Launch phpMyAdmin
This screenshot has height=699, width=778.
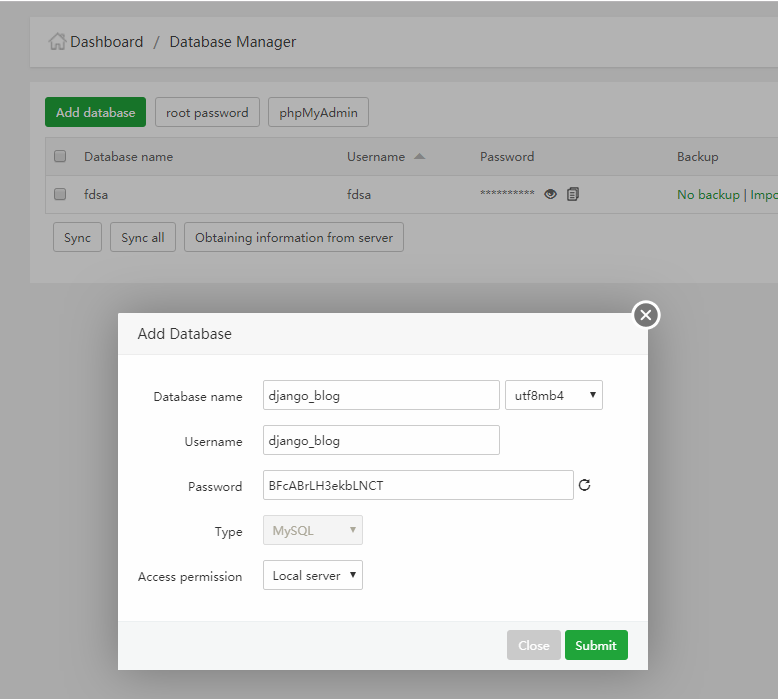pos(318,112)
